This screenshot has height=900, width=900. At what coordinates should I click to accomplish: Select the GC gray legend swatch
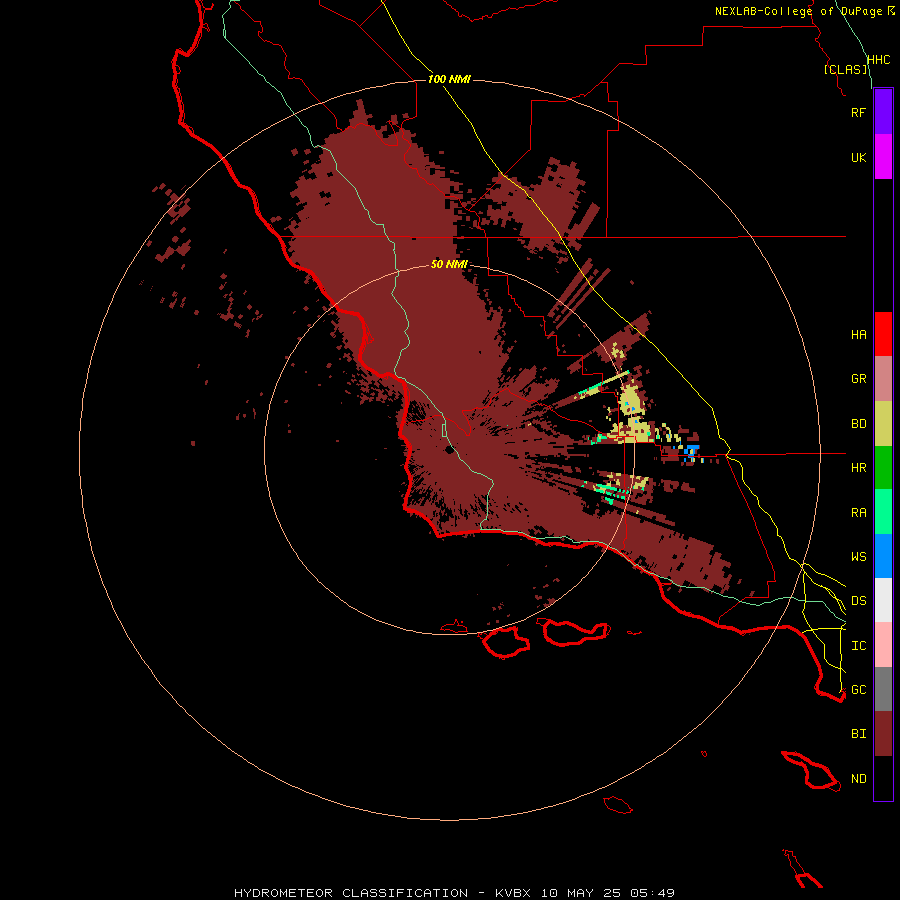pyautogui.click(x=883, y=689)
